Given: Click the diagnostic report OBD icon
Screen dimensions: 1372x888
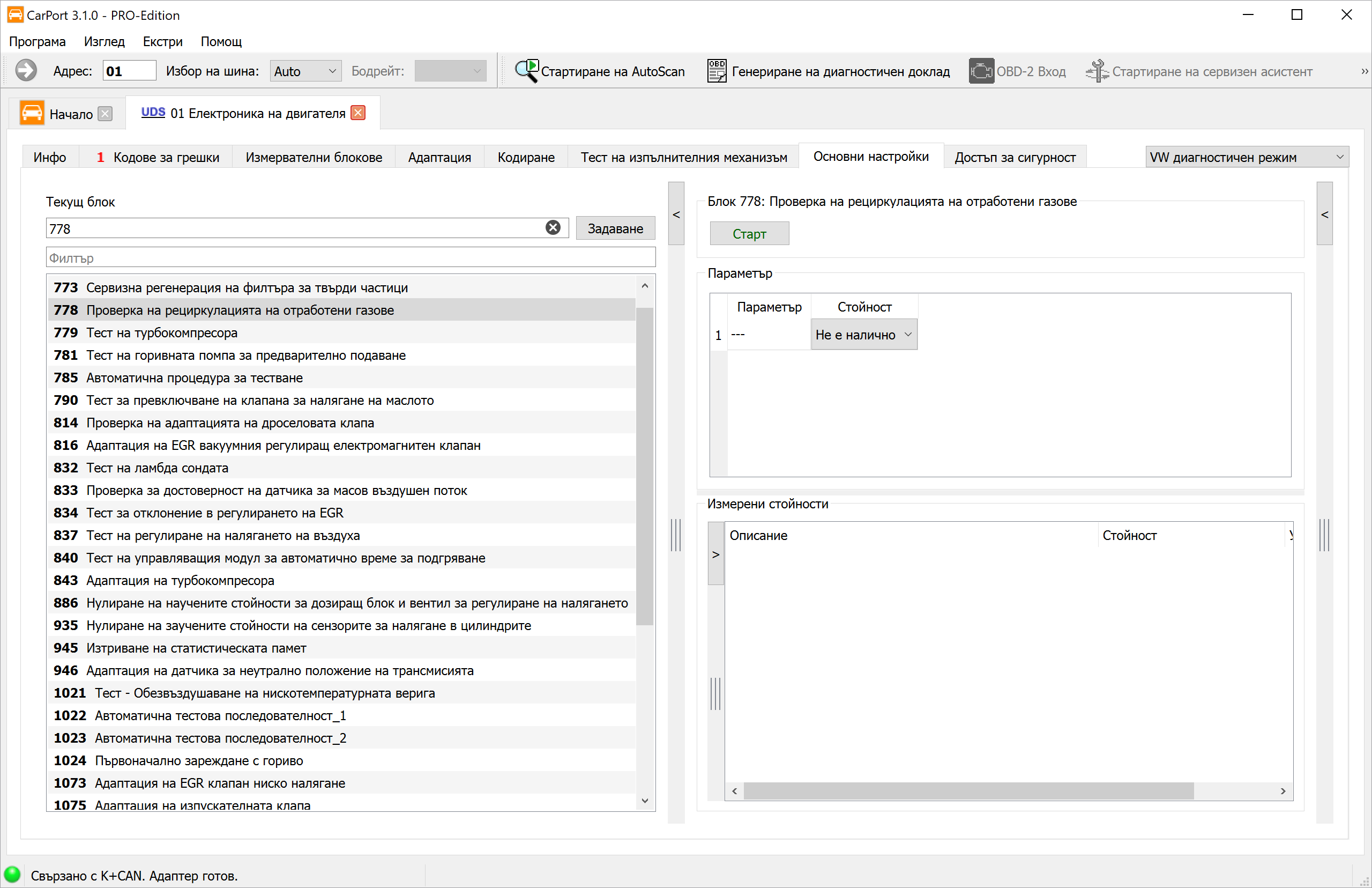Looking at the screenshot, I should [716, 71].
